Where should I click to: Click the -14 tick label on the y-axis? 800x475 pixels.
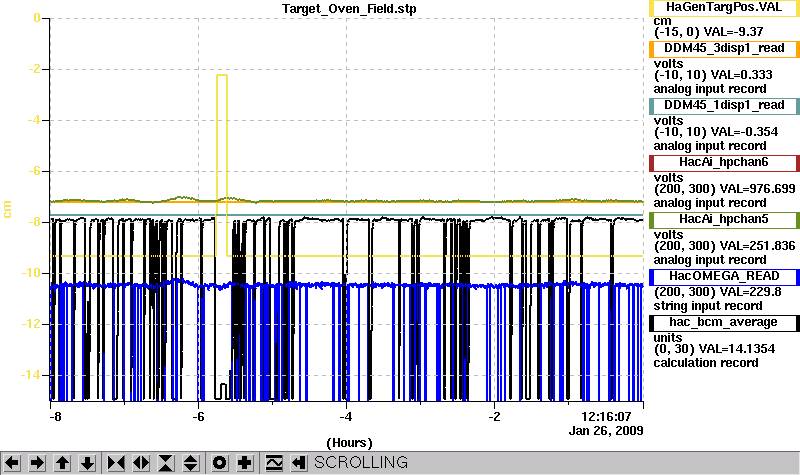pos(31,375)
